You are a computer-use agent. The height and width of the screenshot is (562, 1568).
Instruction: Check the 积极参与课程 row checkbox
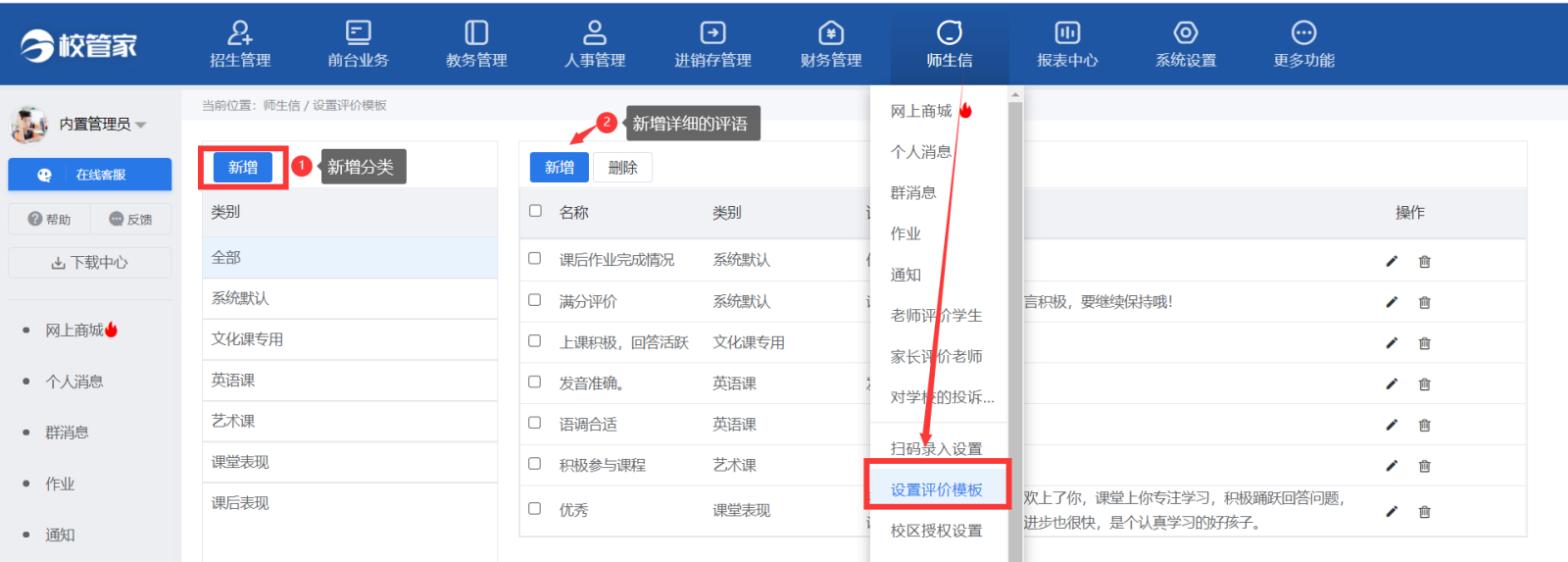[x=535, y=463]
